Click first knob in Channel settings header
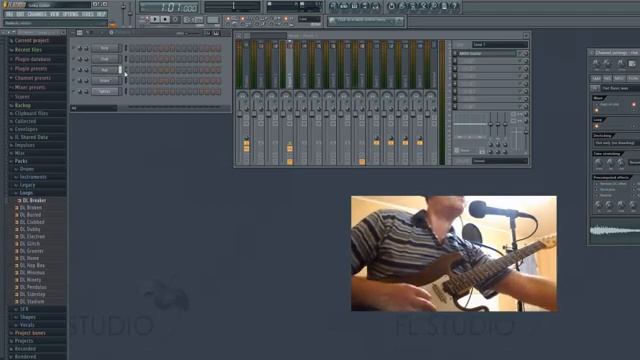640x360 pixels. pos(596,63)
